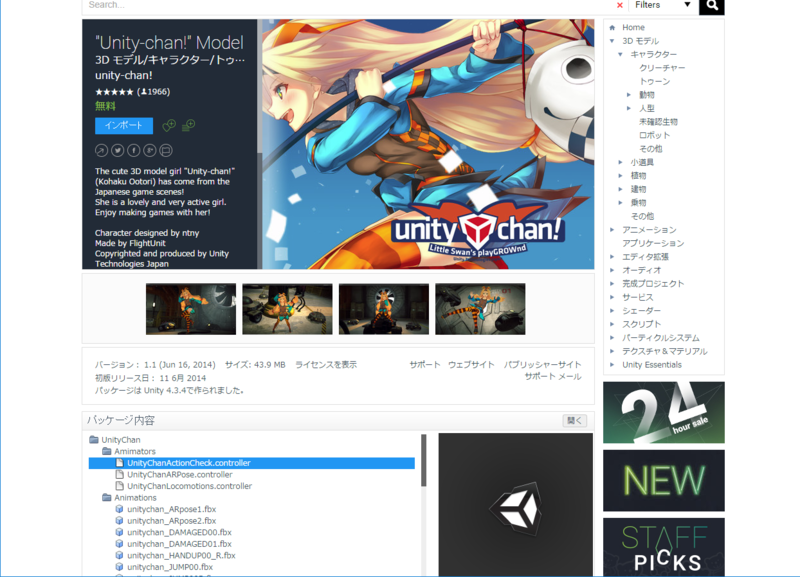Click the サポート メール link

click(x=553, y=377)
